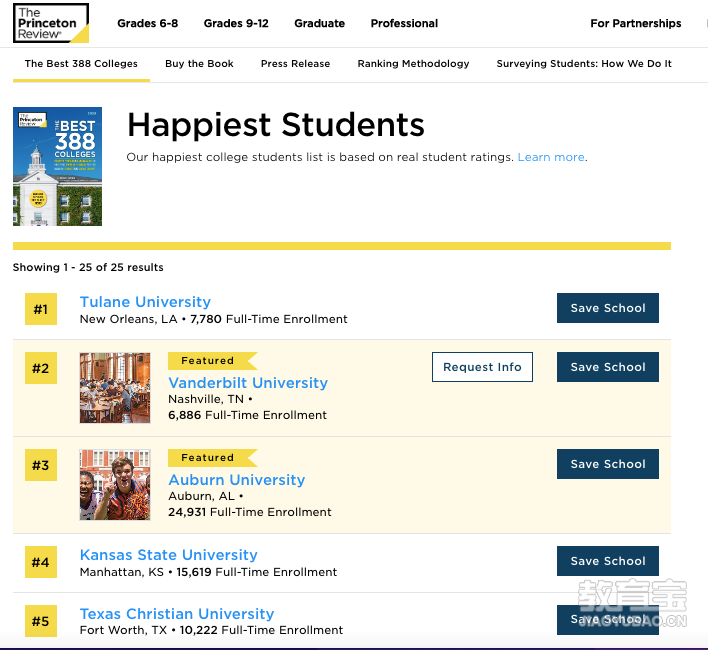Open the Grades 9-12 menu
708x650 pixels.
(236, 23)
